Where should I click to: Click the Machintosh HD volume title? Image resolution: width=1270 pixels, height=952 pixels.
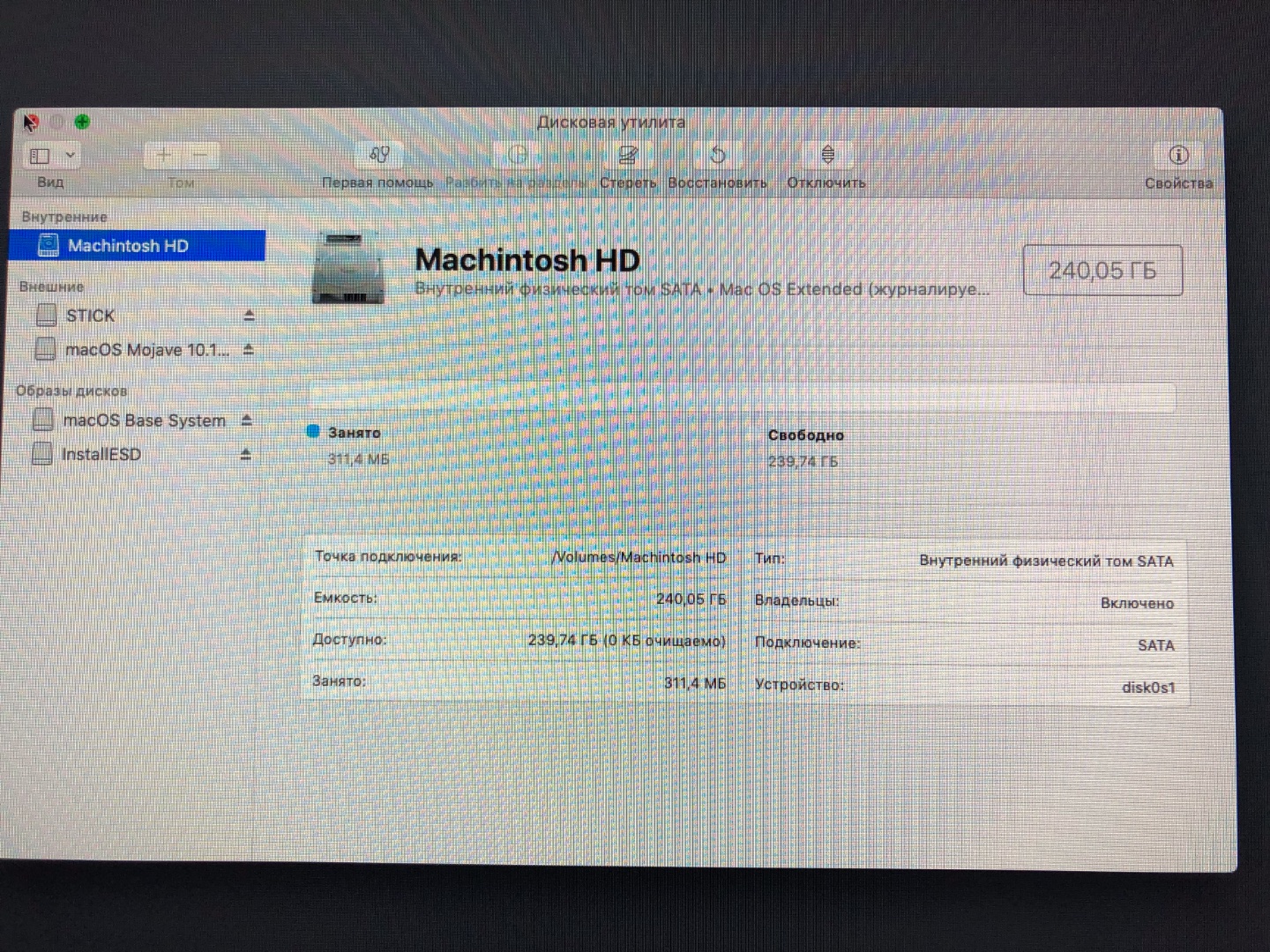527,260
